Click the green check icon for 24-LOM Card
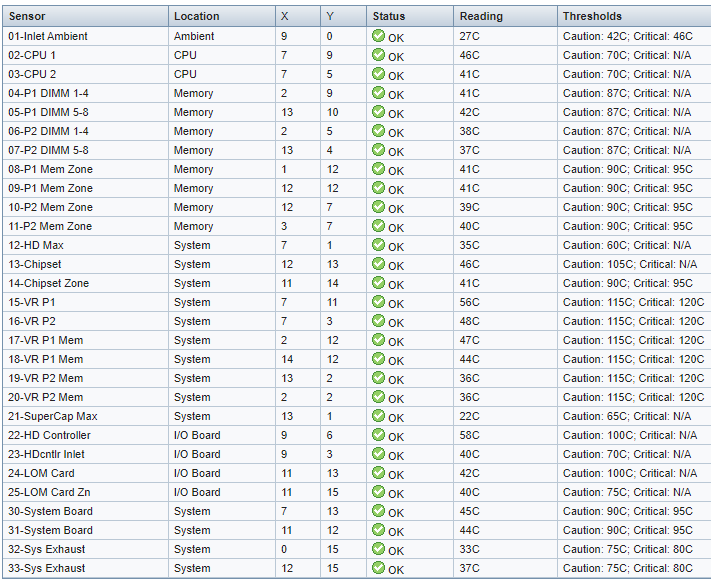 pos(378,473)
